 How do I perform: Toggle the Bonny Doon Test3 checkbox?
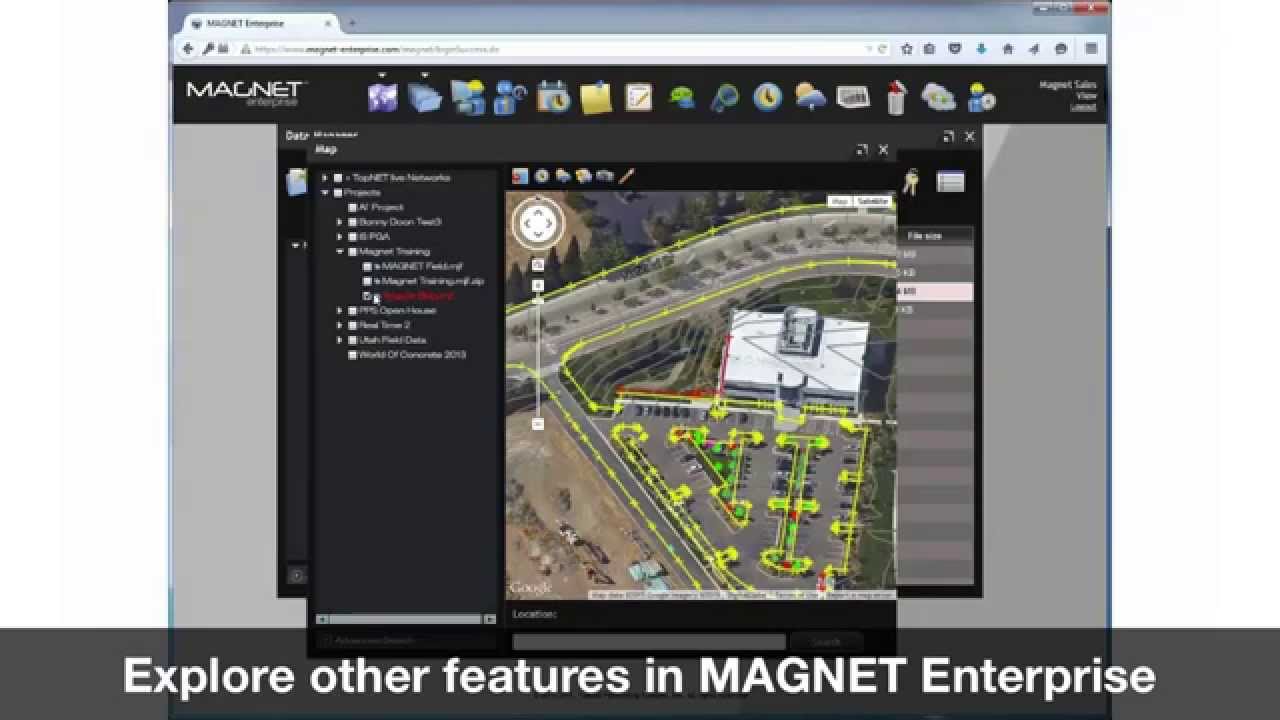pos(352,222)
